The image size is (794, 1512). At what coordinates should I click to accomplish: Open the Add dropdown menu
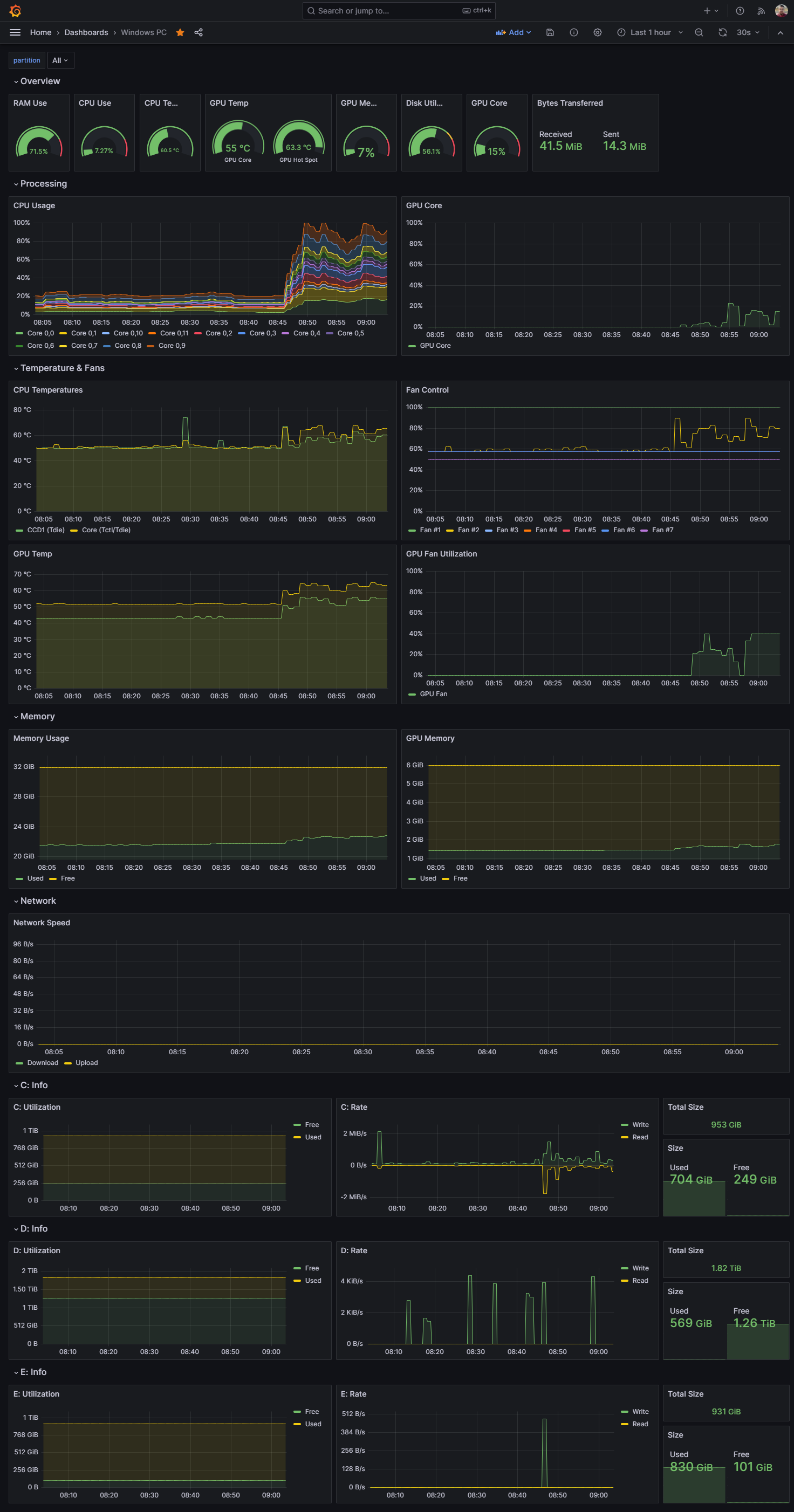pyautogui.click(x=514, y=32)
